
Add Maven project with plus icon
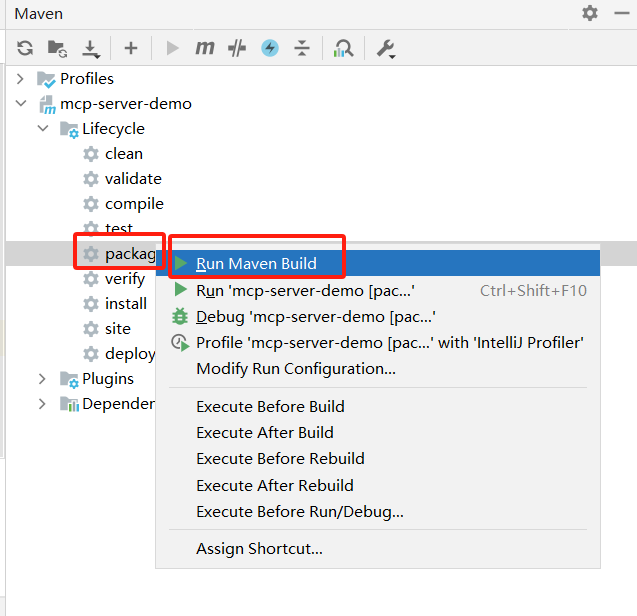coord(131,48)
